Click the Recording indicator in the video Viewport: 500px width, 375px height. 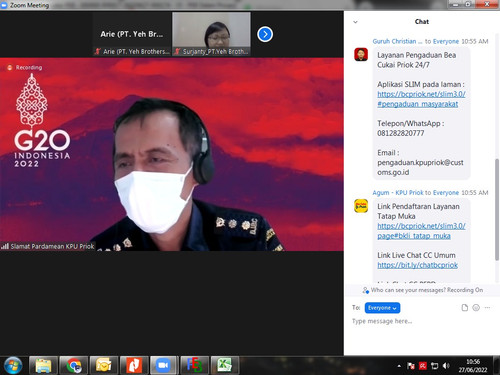[25, 67]
